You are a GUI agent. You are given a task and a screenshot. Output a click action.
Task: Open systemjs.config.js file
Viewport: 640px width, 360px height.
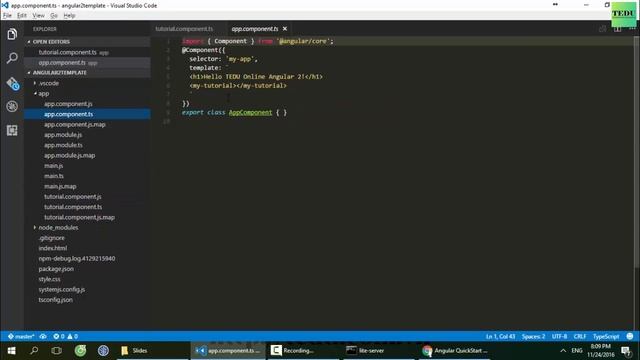(62, 289)
